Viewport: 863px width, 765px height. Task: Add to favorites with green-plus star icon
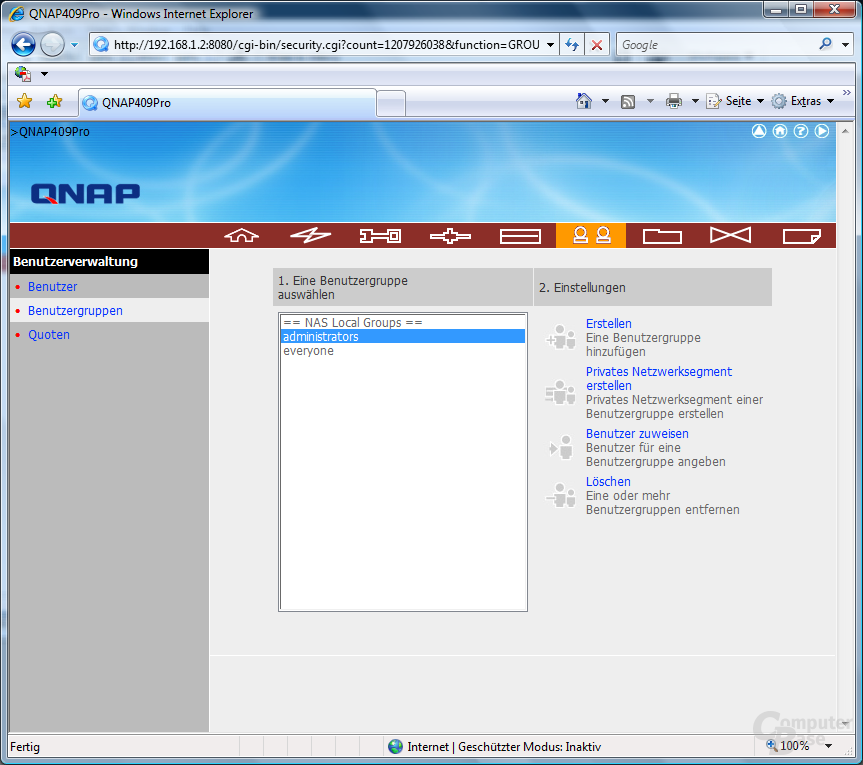54,101
